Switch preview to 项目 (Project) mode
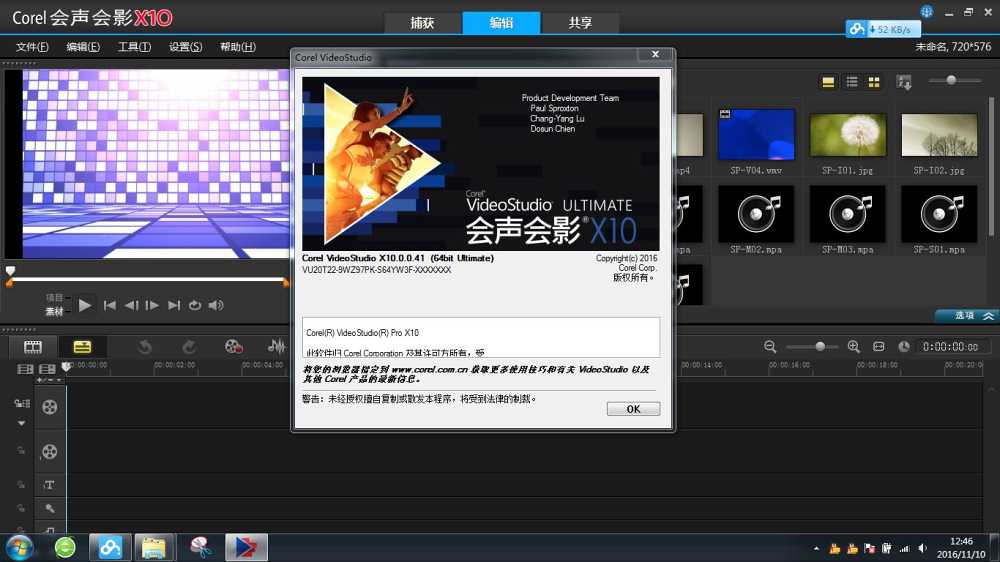The width and height of the screenshot is (1000, 562). (x=54, y=297)
